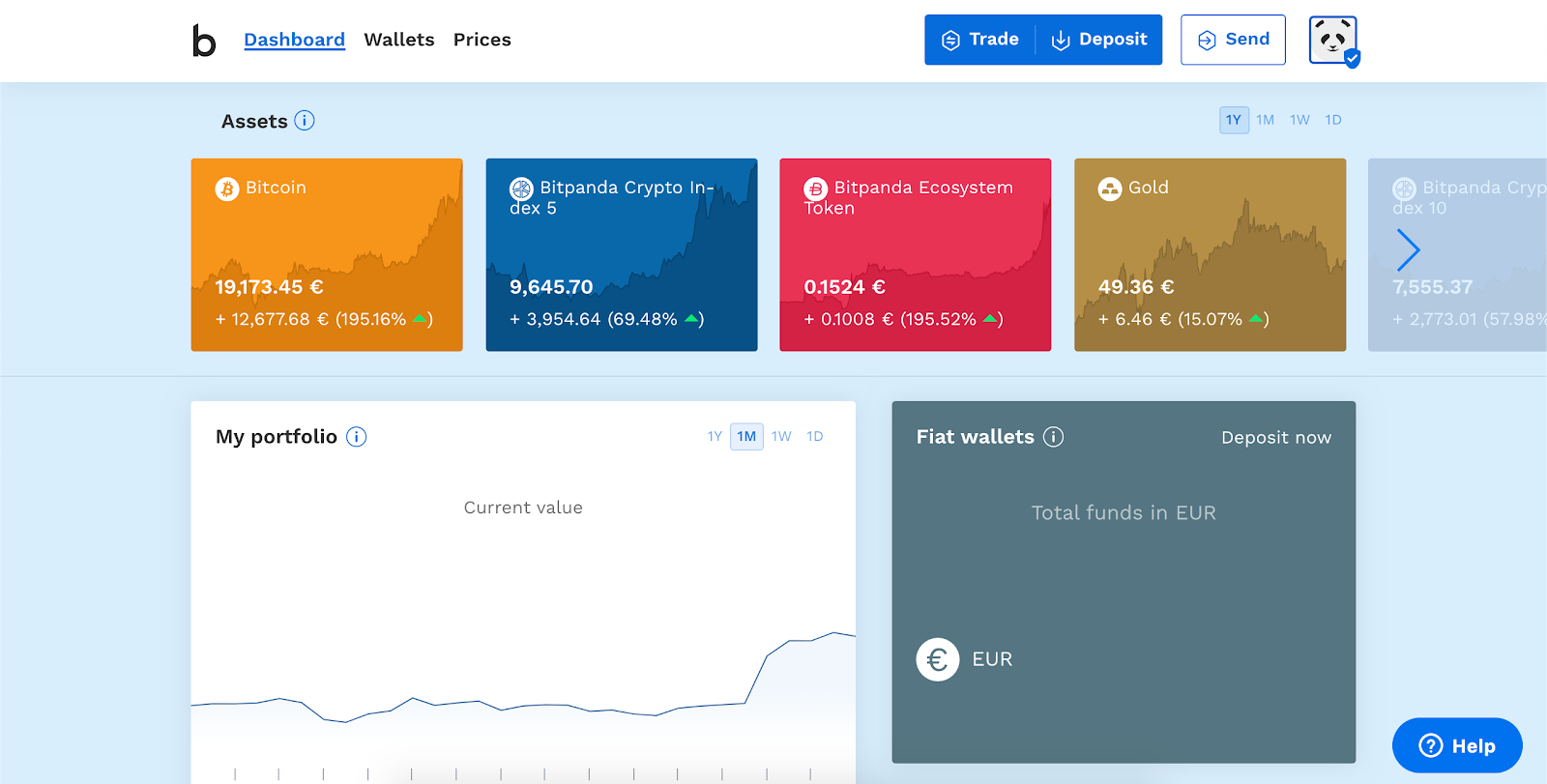1547x784 pixels.
Task: Open the panda profile avatar
Action: pyautogui.click(x=1333, y=41)
